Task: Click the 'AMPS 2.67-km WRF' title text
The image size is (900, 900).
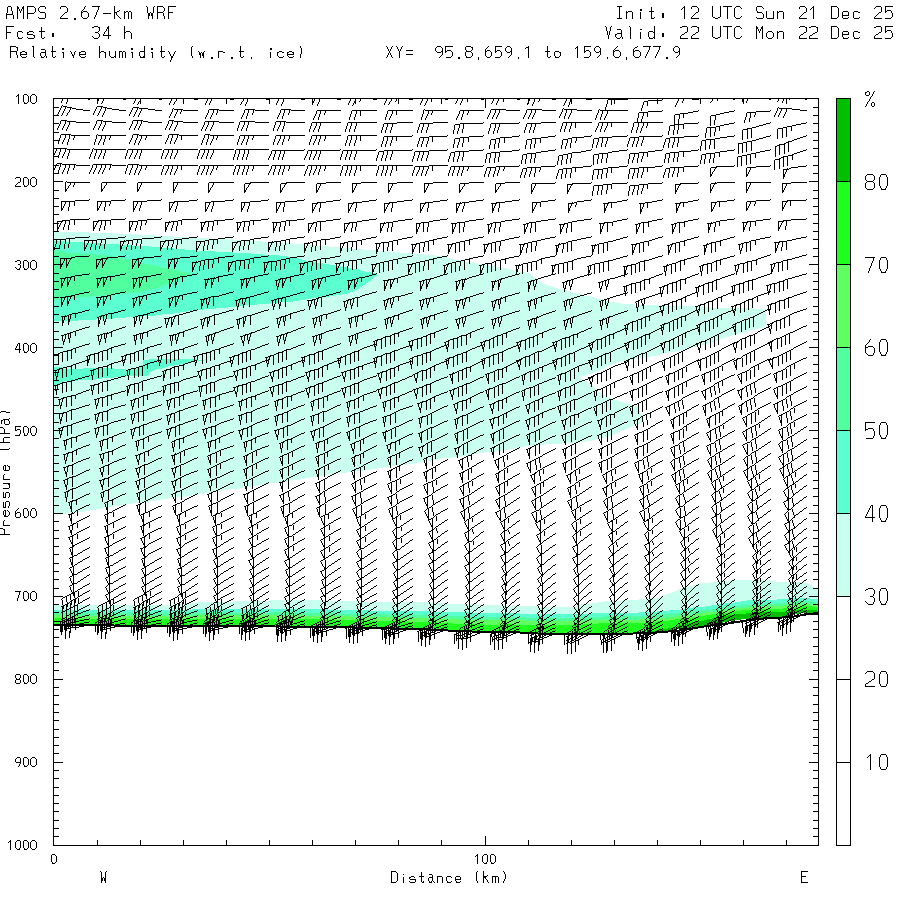Action: (90, 13)
